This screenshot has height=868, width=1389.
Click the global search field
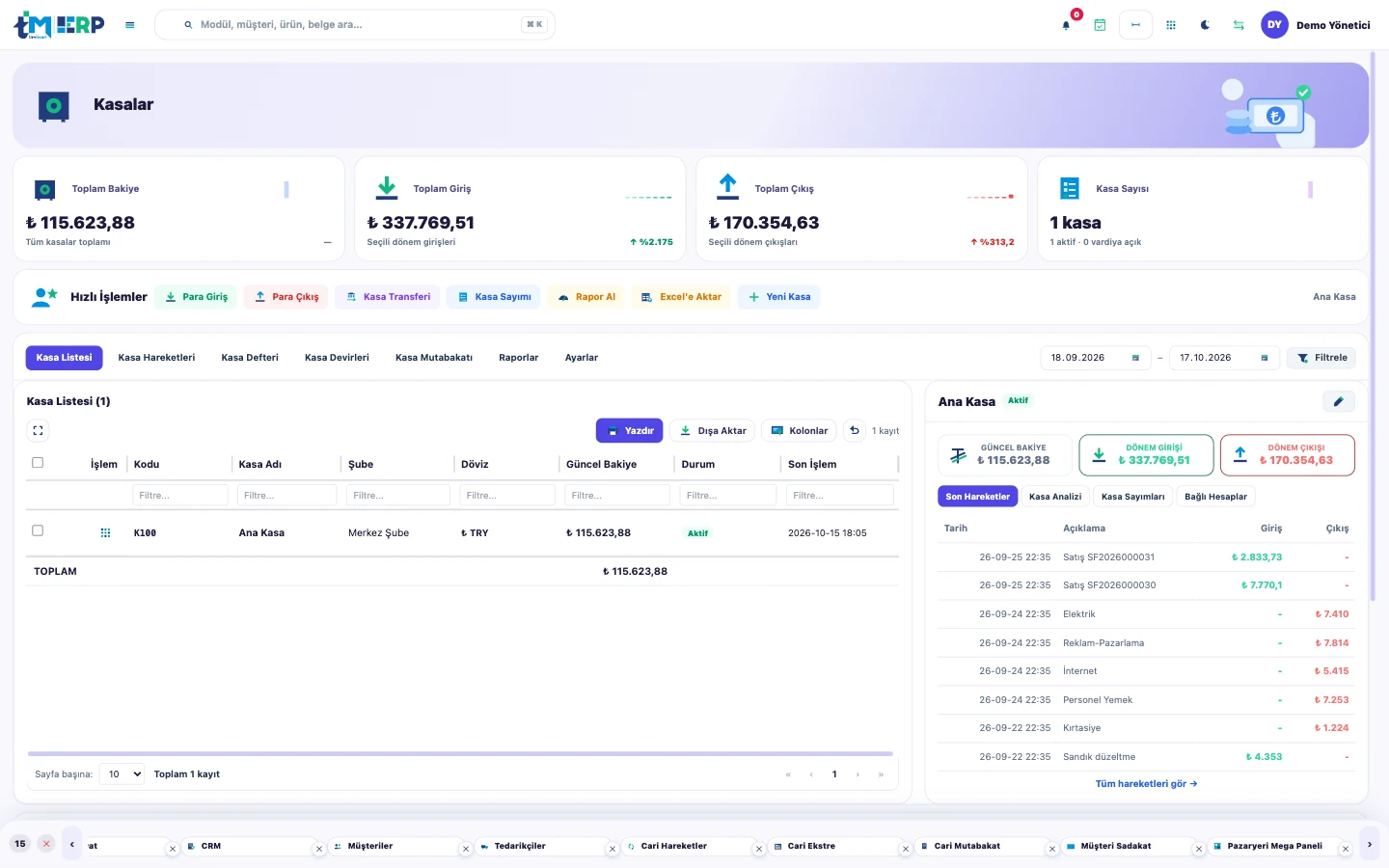click(x=355, y=25)
